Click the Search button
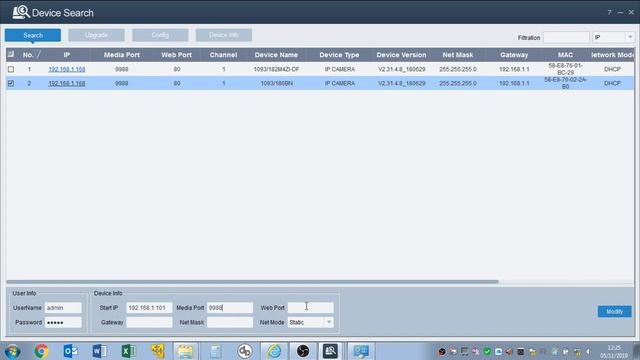This screenshot has height=360, width=640. 33,35
